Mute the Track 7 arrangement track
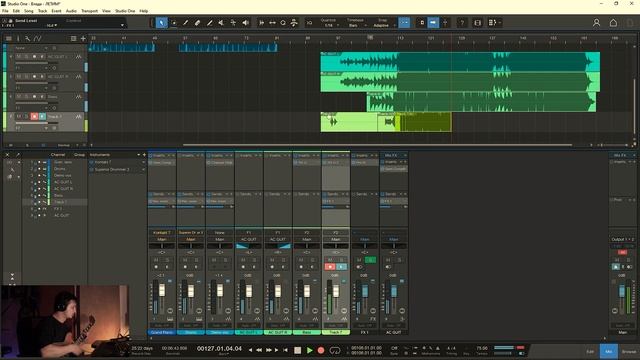Image resolution: width=640 pixels, height=360 pixels. [x=18, y=116]
